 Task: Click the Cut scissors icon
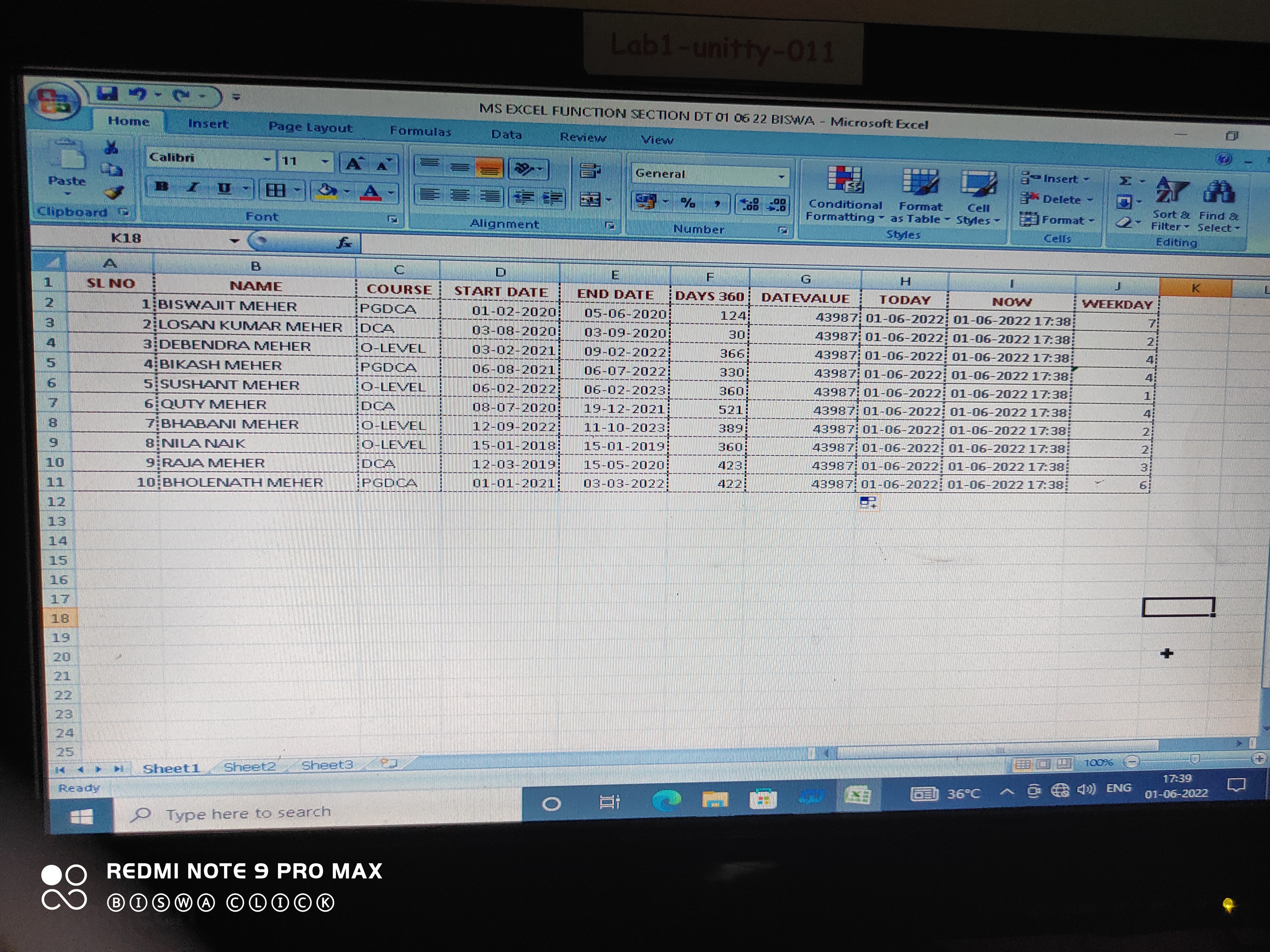[111, 148]
